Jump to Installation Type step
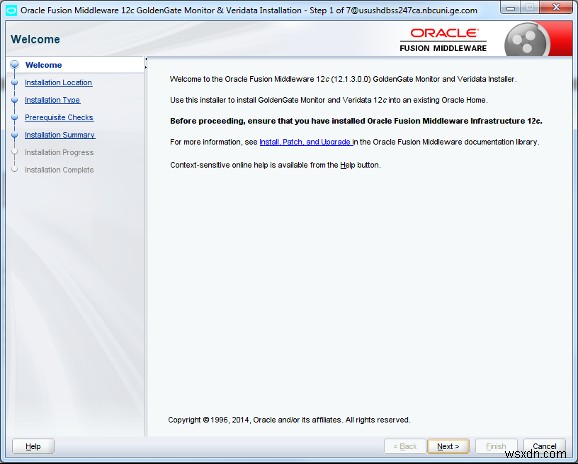The width and height of the screenshot is (578, 464). (52, 100)
